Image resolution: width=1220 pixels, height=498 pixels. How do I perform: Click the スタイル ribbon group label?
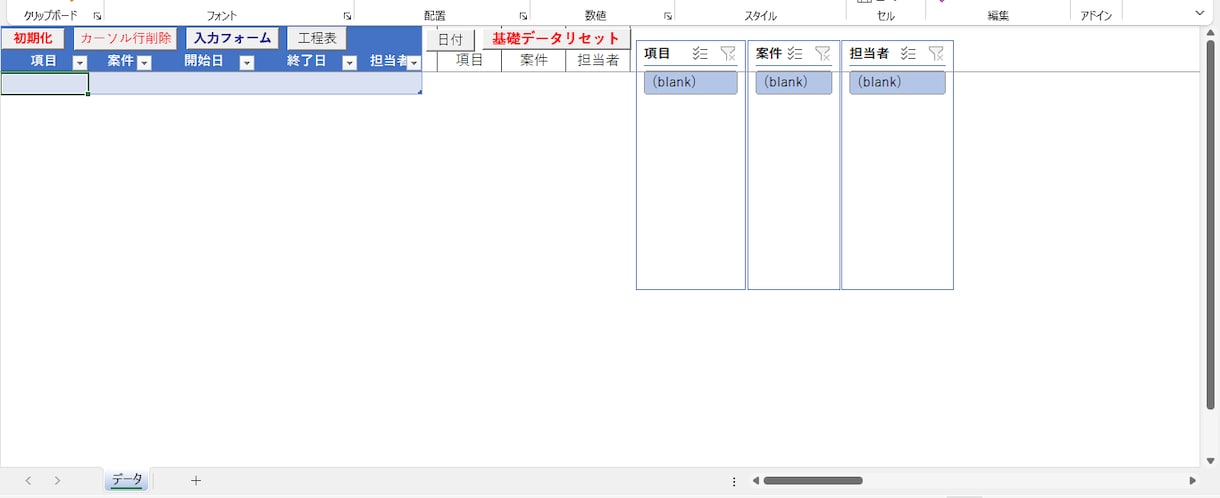(x=760, y=16)
